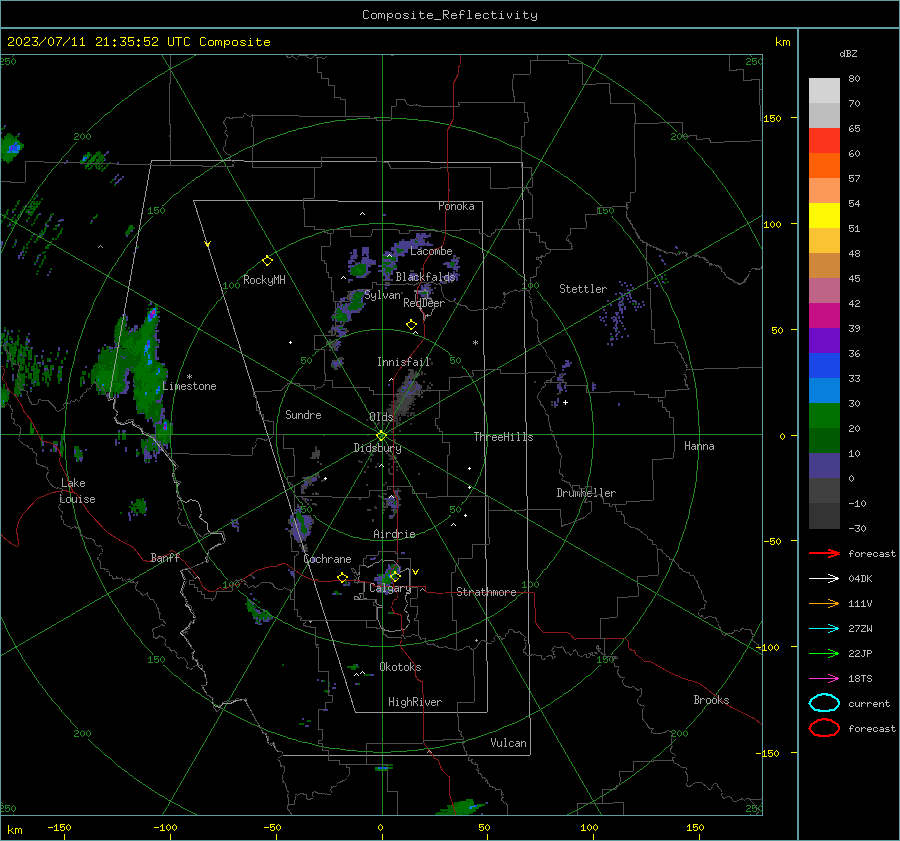Click the yellow diamond marker below Cochrane

[343, 578]
